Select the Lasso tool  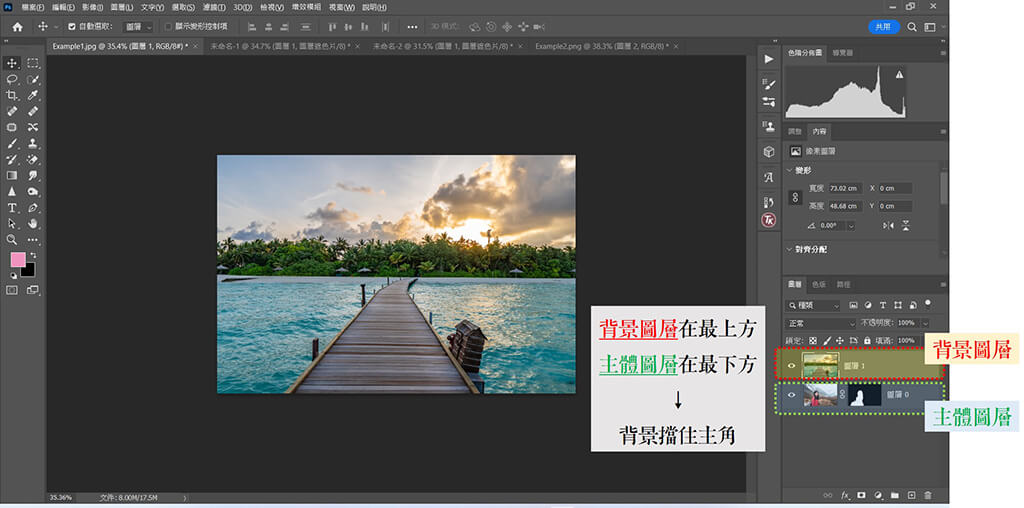point(12,80)
